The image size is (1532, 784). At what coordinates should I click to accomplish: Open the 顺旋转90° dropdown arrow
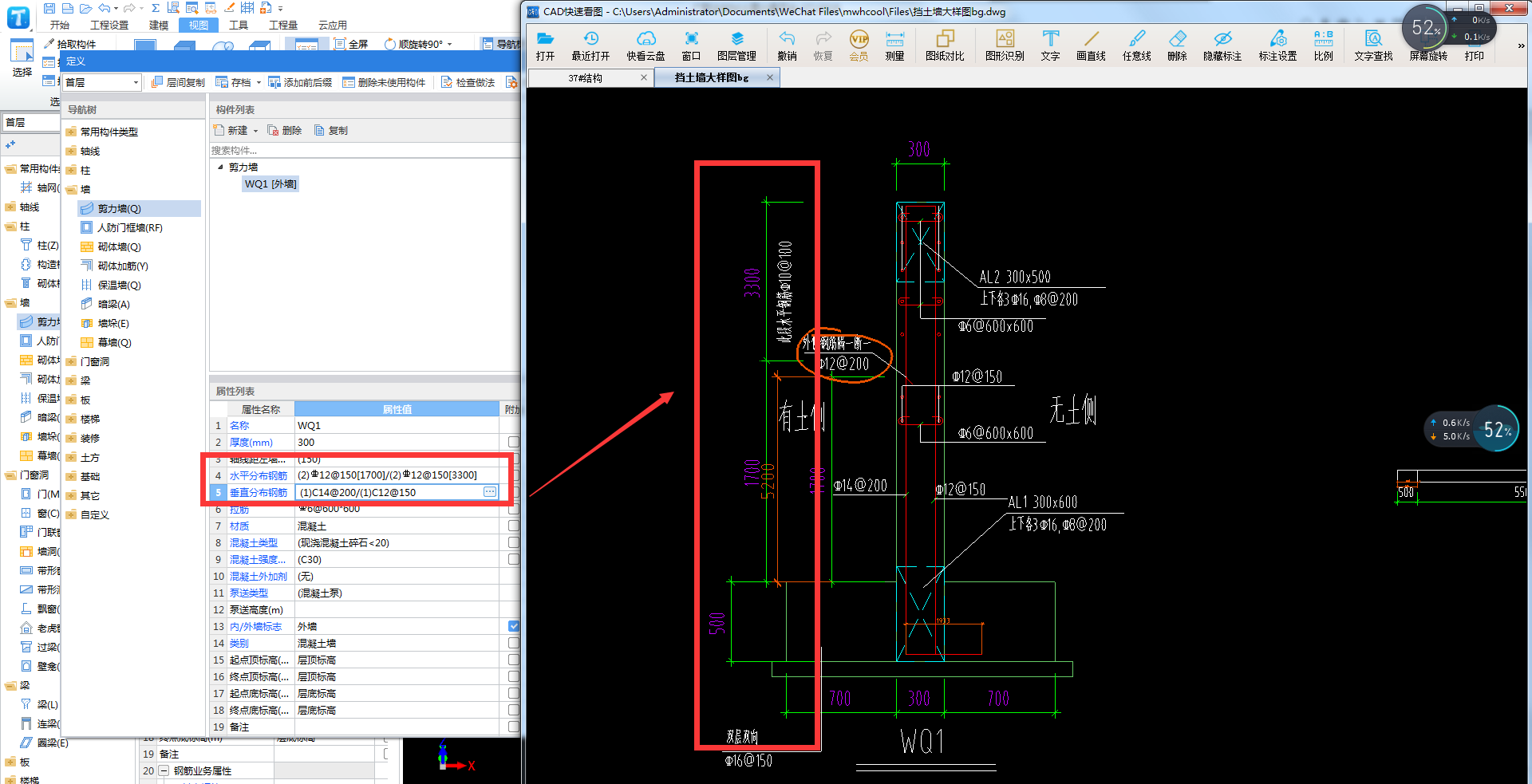tap(450, 45)
